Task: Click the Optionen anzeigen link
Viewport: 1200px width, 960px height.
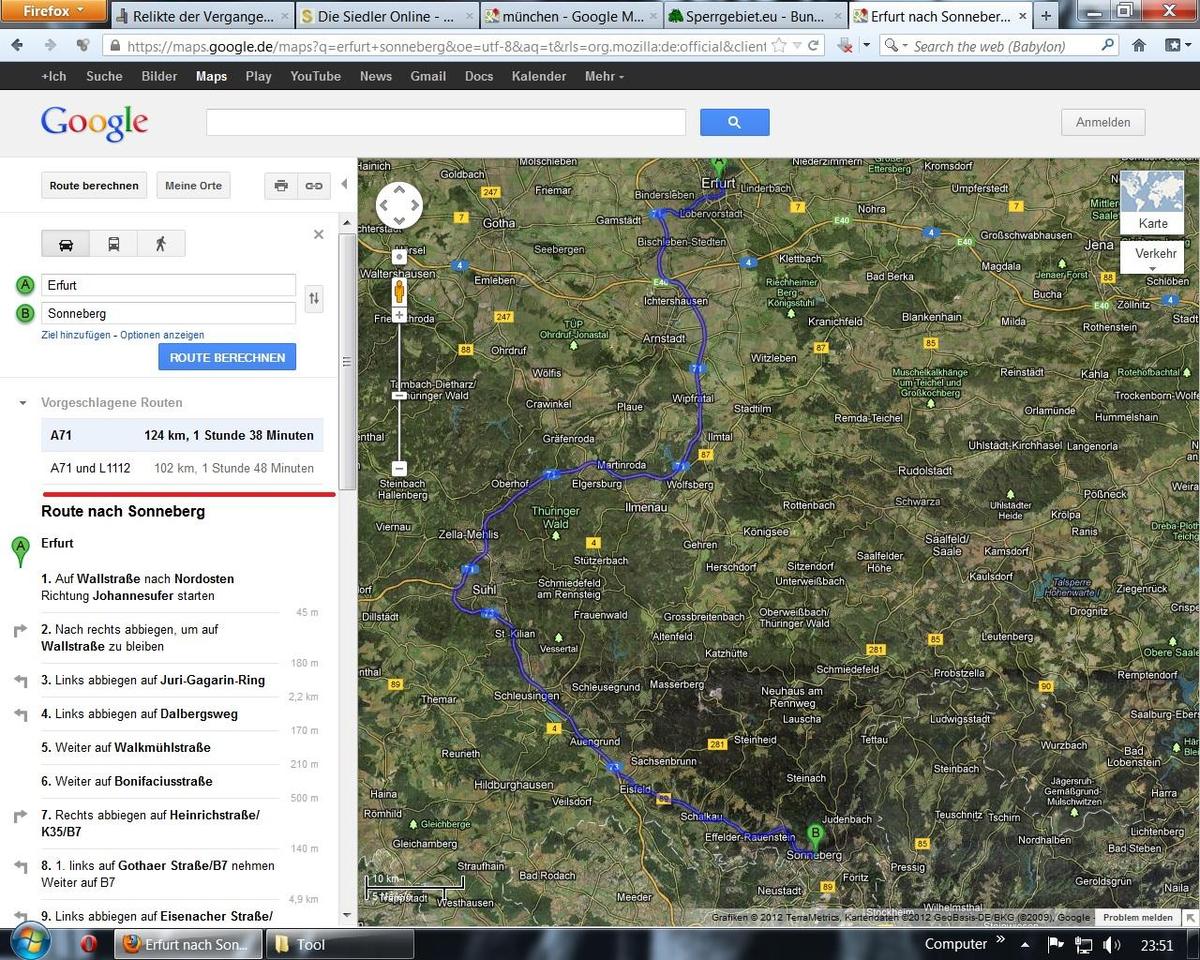Action: tap(162, 335)
